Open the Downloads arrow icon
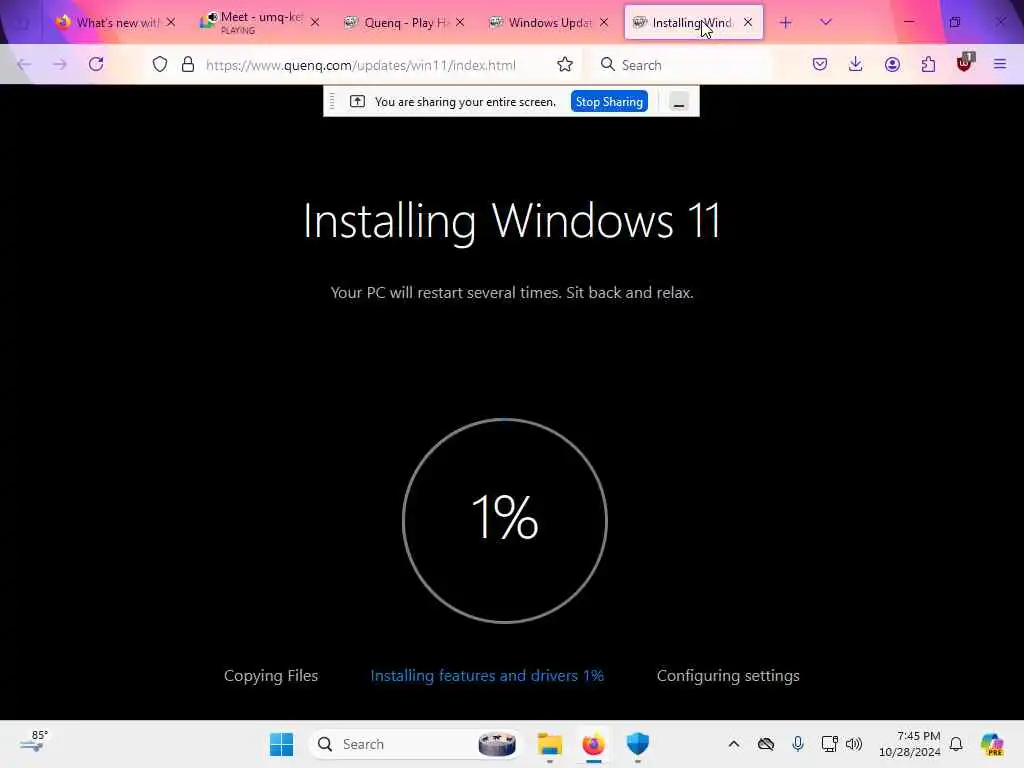The width and height of the screenshot is (1024, 768). [x=856, y=64]
